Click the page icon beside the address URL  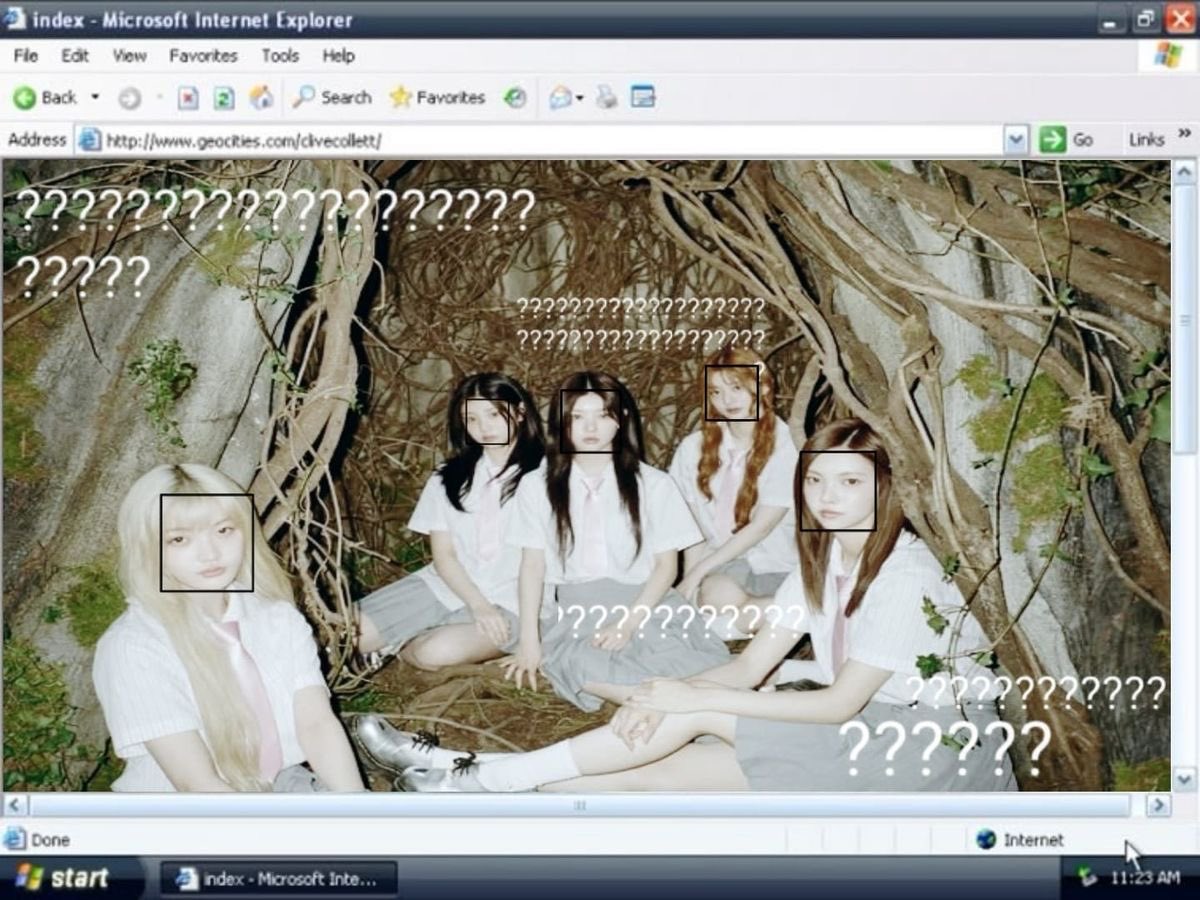[x=90, y=140]
